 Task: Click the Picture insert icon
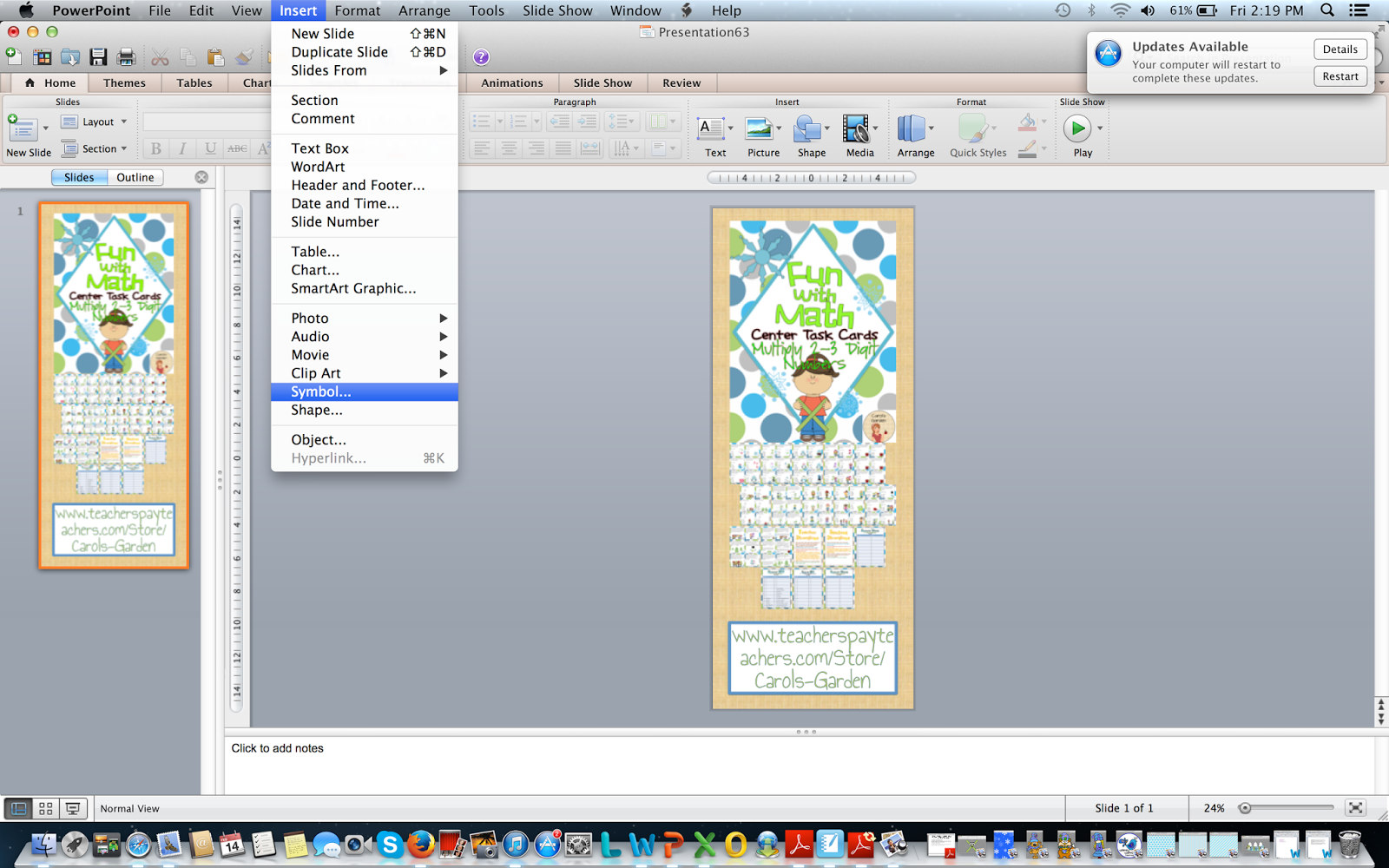pyautogui.click(x=759, y=128)
